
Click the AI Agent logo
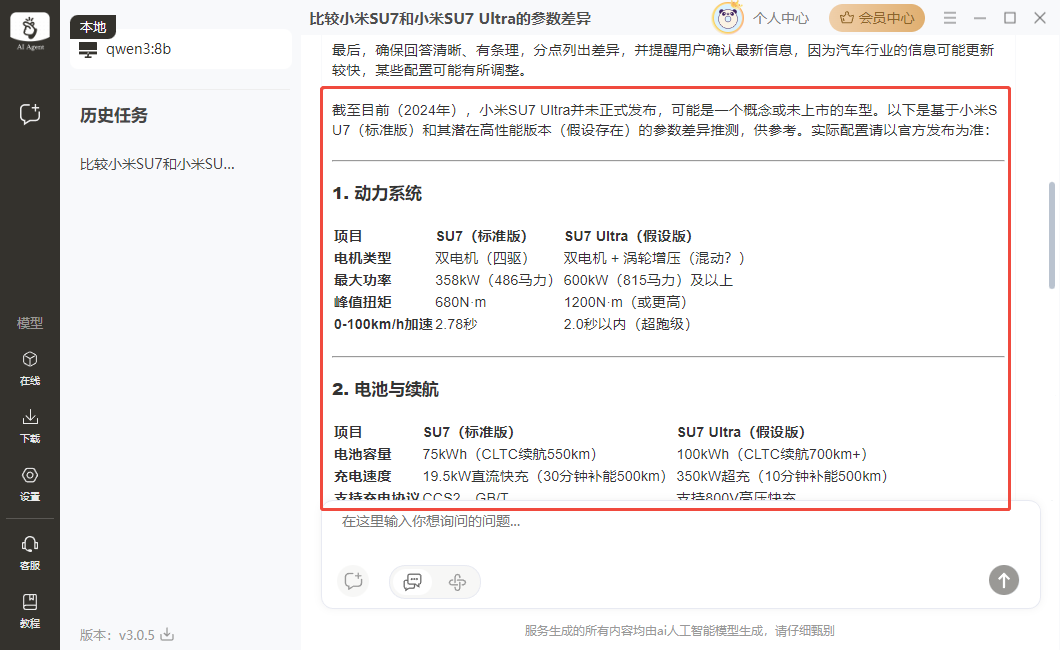30,32
